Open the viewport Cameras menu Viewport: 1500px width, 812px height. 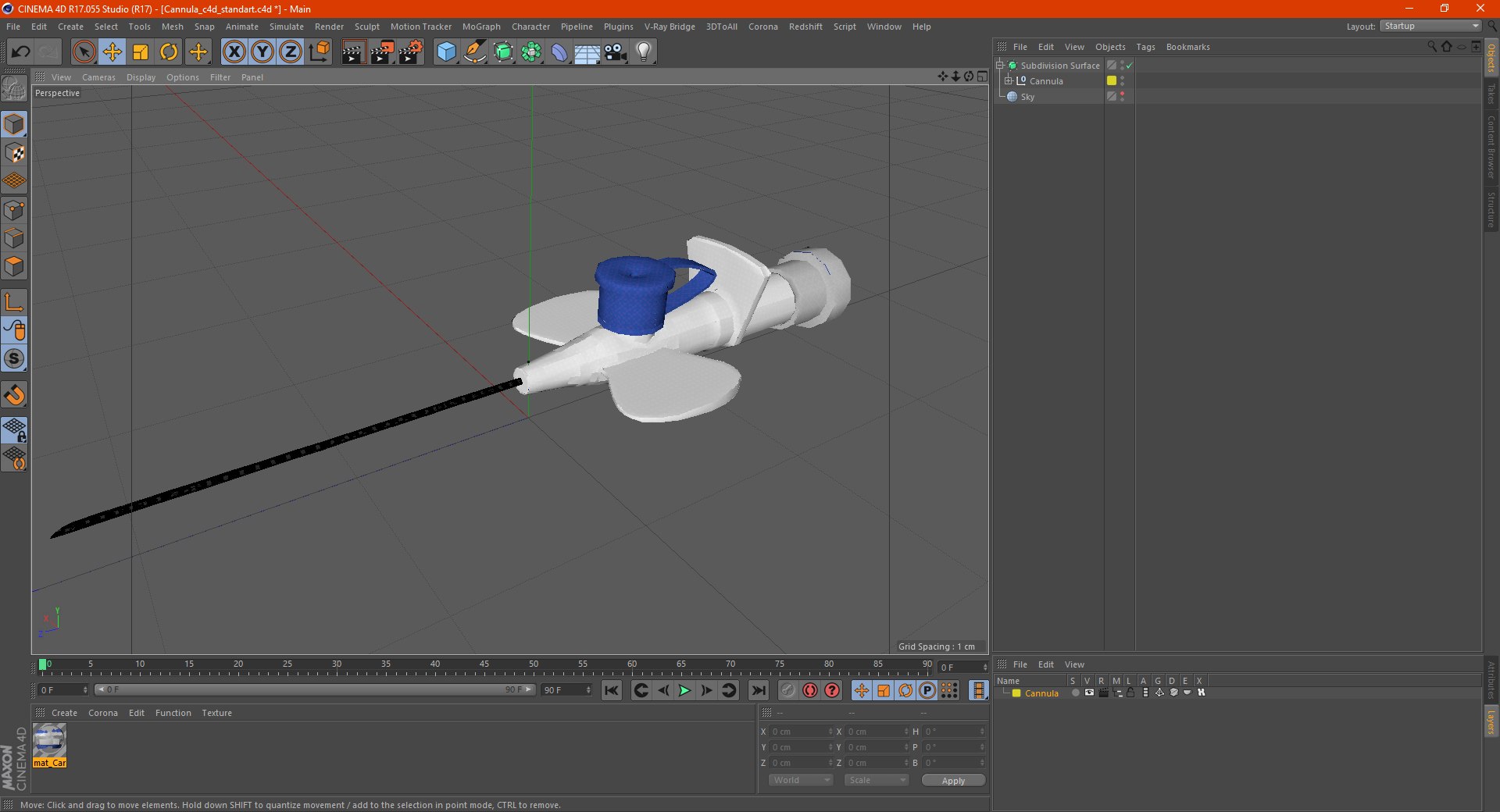pos(98,77)
